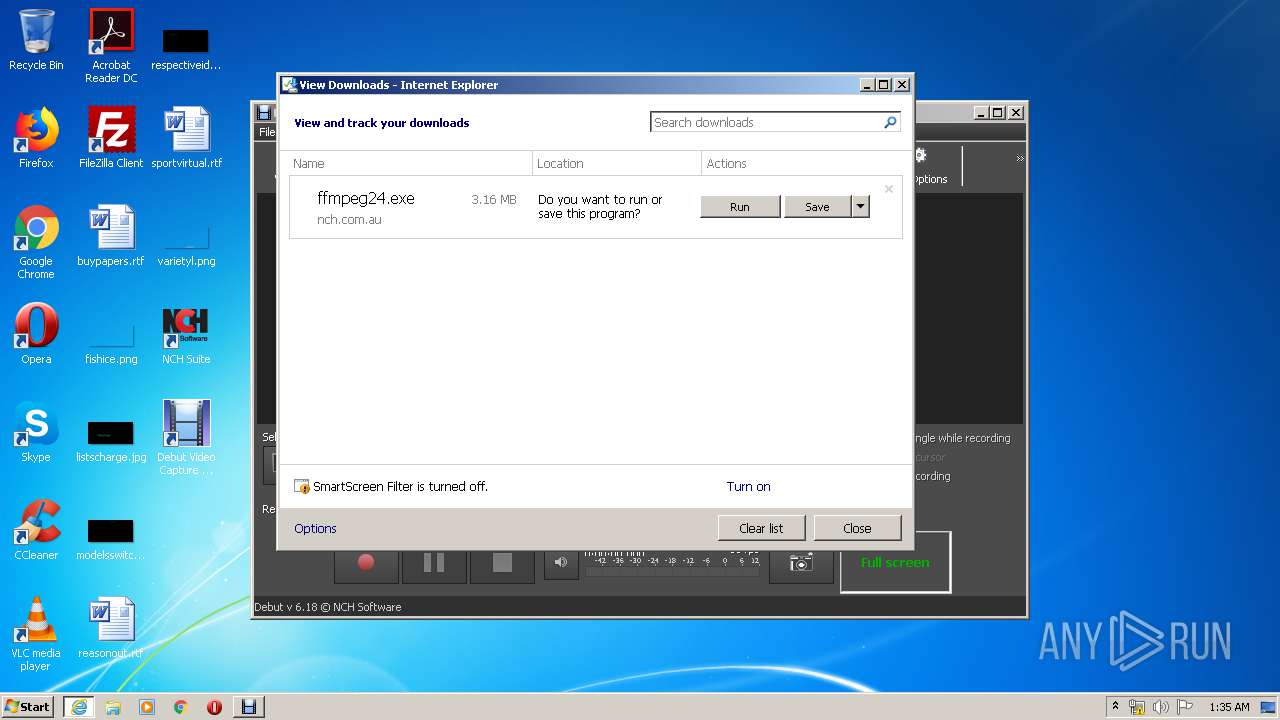The height and width of the screenshot is (720, 1280).
Task: Open Skype desktop shortcut
Action: [36, 432]
